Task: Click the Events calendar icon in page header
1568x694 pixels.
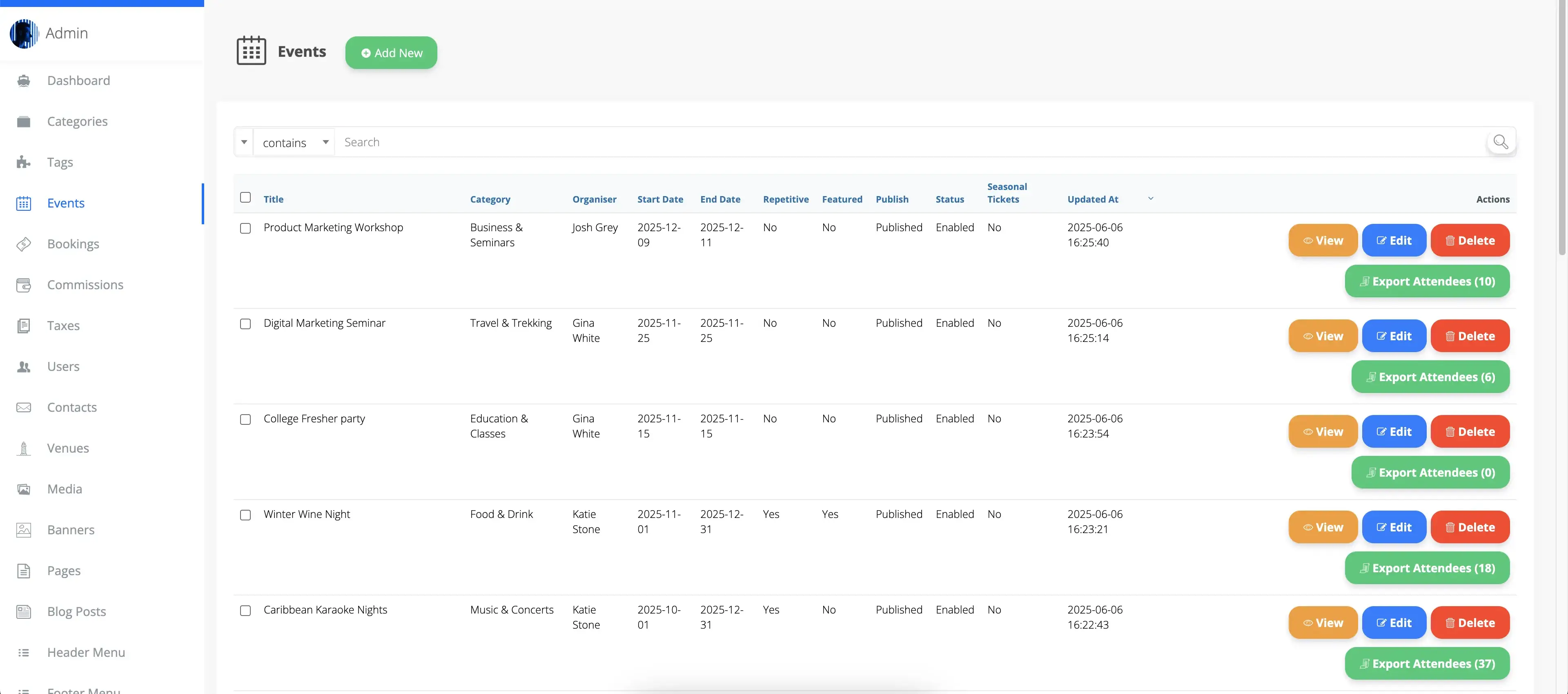Action: tap(252, 51)
